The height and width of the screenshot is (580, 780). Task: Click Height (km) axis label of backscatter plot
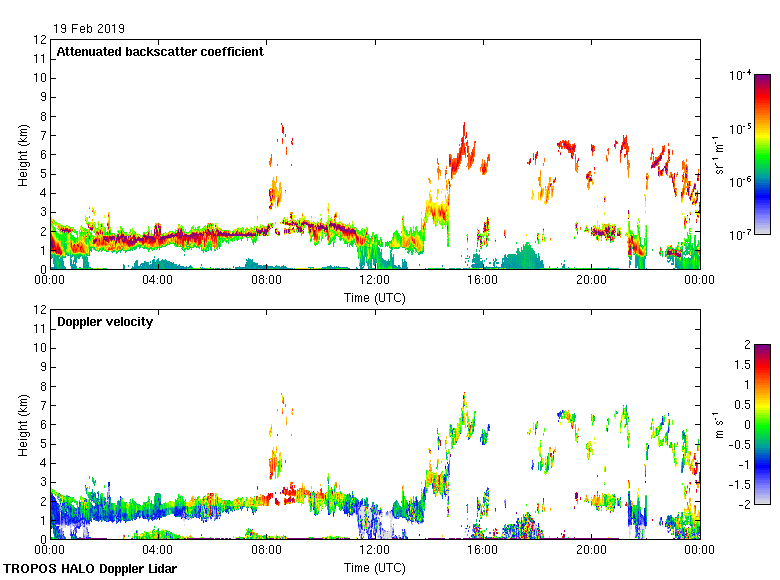click(x=22, y=155)
